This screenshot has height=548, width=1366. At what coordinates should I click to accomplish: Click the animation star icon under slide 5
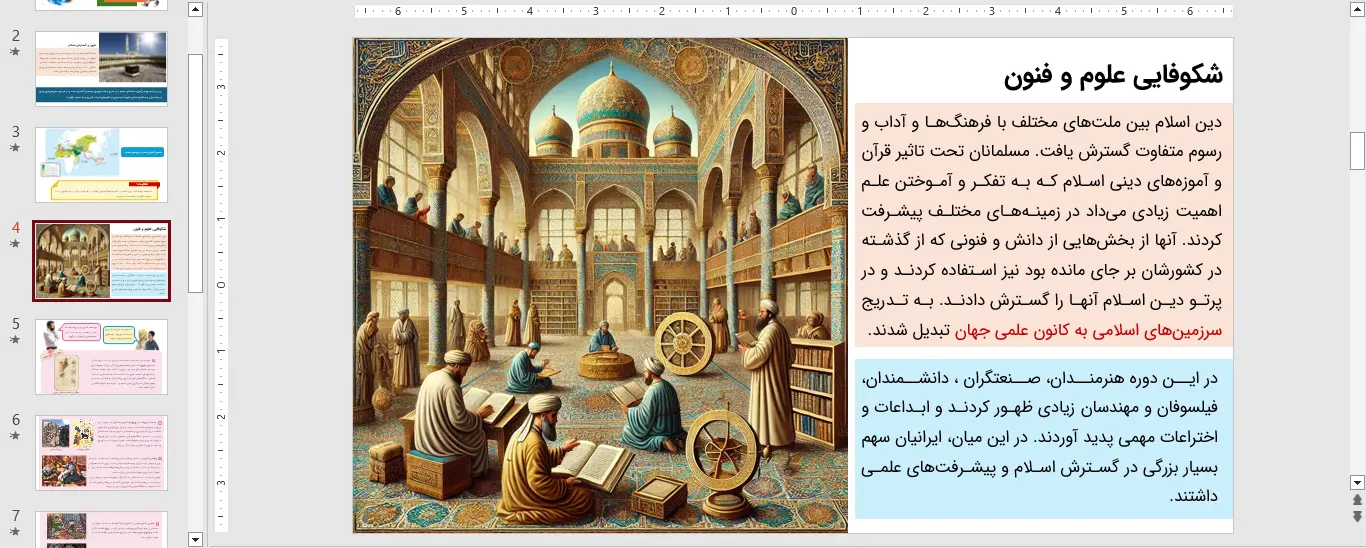15,340
